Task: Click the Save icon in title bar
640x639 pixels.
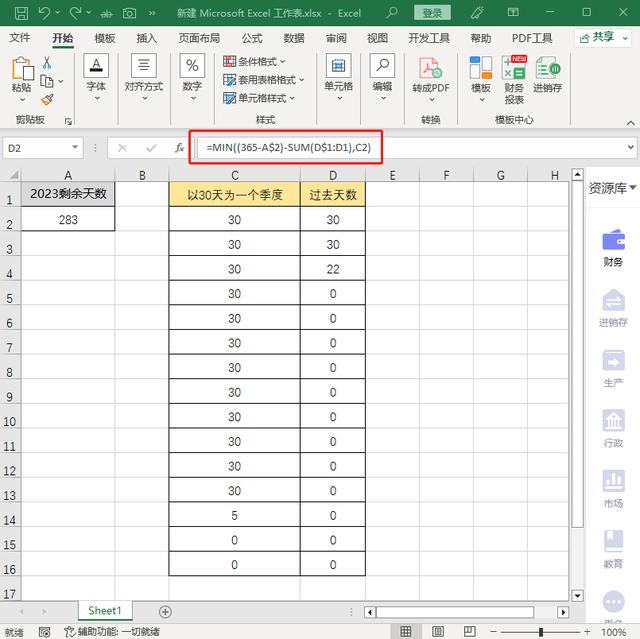Action: (x=21, y=13)
